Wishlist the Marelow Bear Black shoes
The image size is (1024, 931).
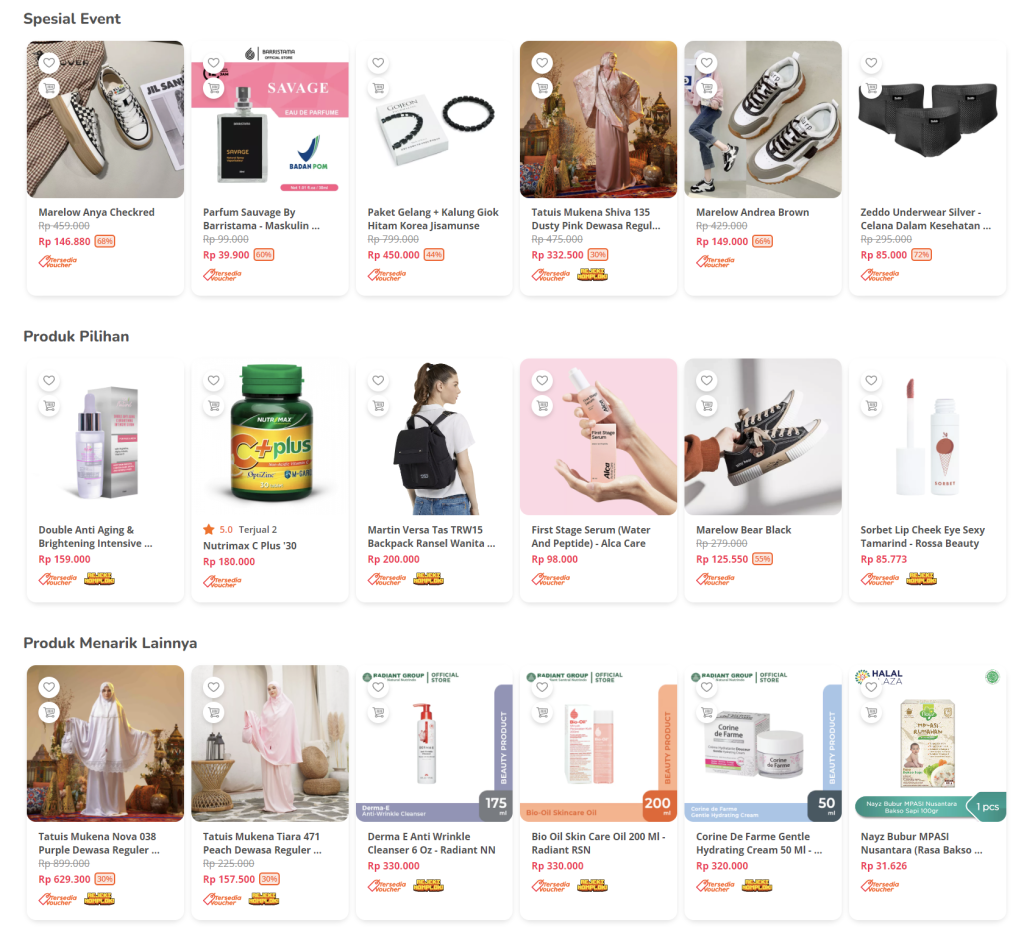[x=707, y=380]
